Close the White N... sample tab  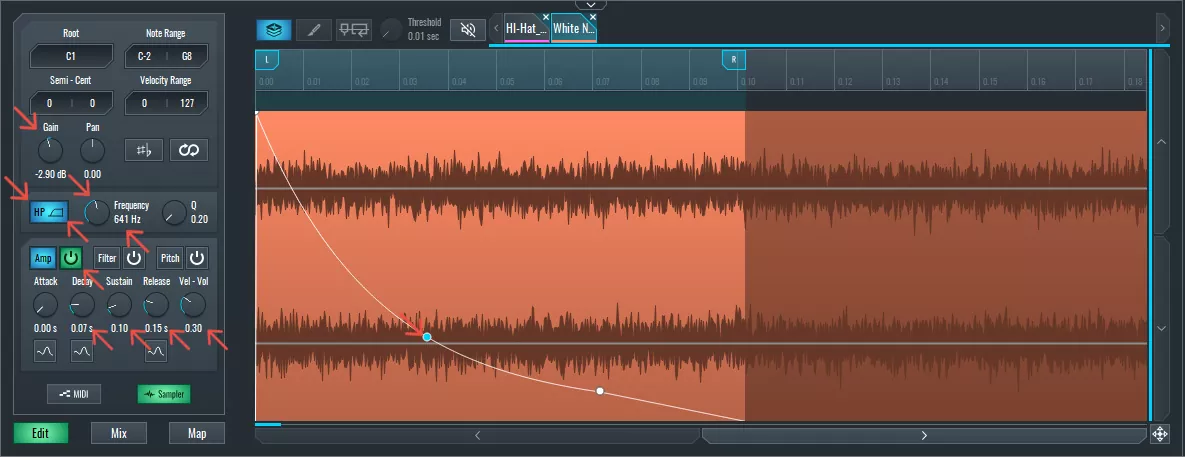point(592,17)
